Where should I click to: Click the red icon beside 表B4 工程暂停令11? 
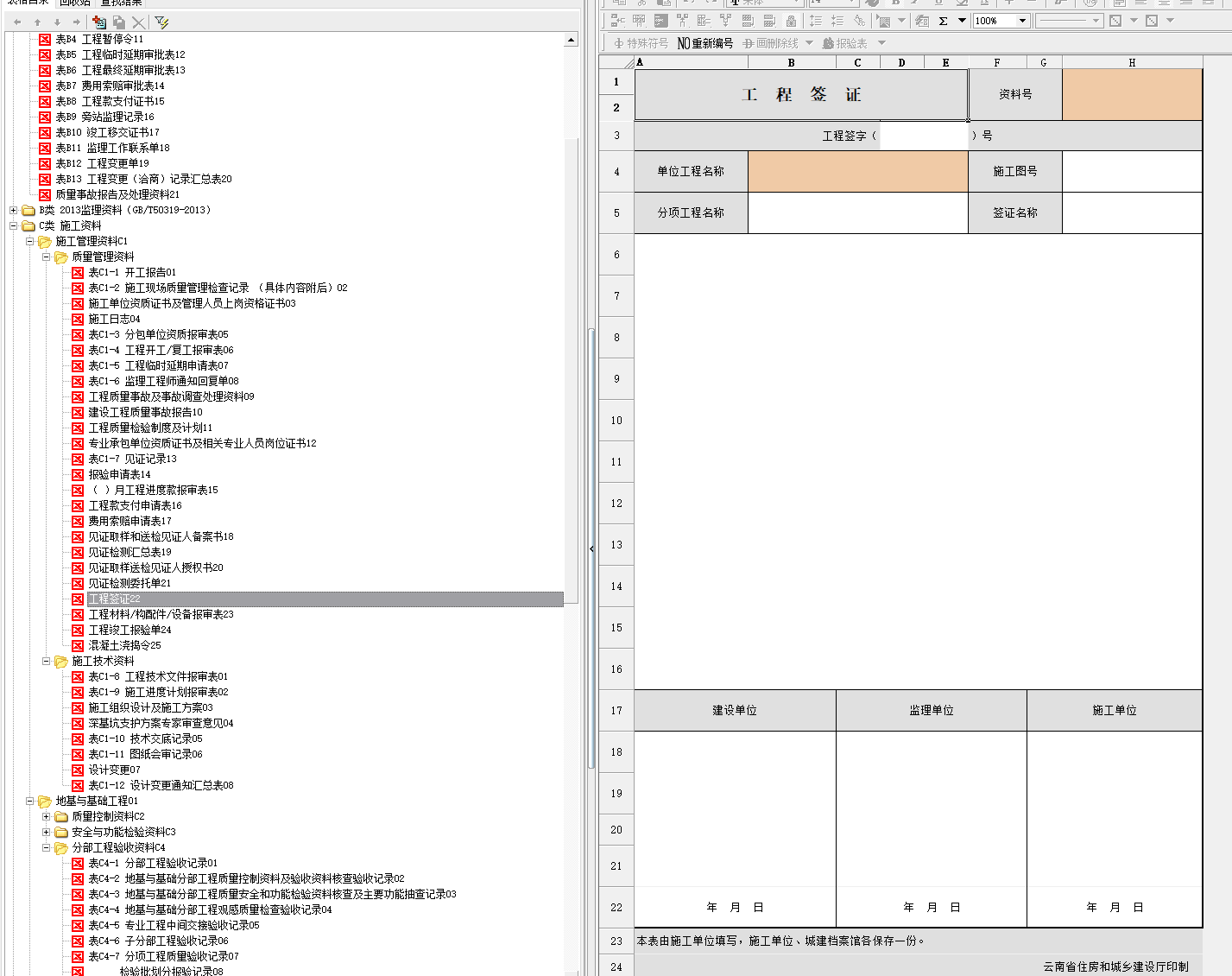[x=45, y=39]
